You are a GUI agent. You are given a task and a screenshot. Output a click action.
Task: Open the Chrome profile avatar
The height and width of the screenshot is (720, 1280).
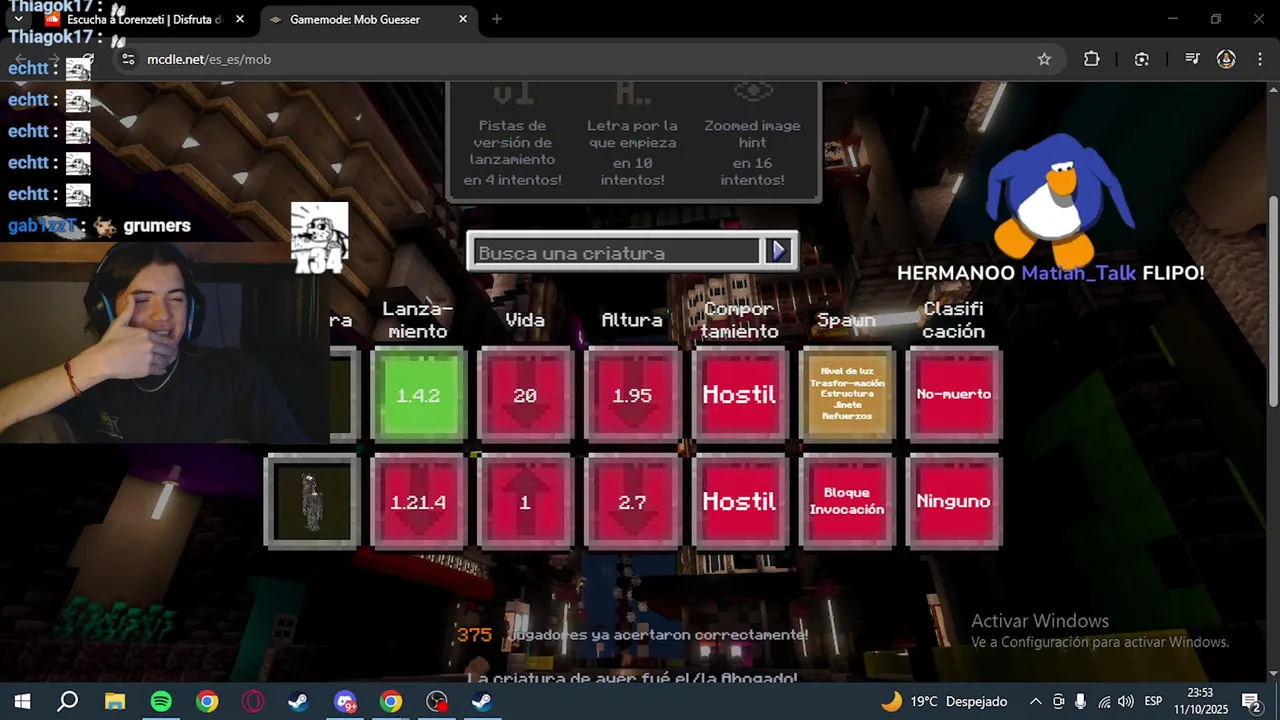click(1226, 59)
